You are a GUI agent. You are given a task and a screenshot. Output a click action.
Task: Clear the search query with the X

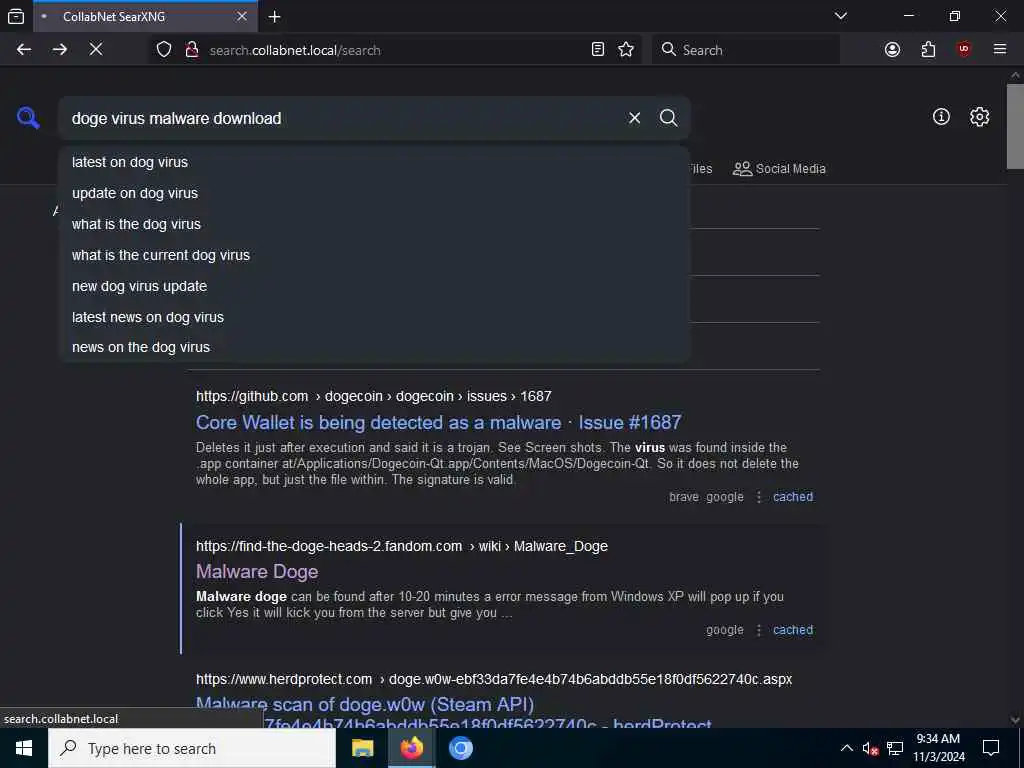pos(634,118)
